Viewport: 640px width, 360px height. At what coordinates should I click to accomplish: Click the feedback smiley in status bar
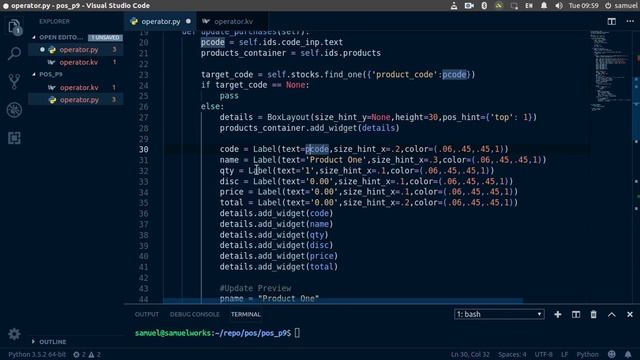point(611,354)
